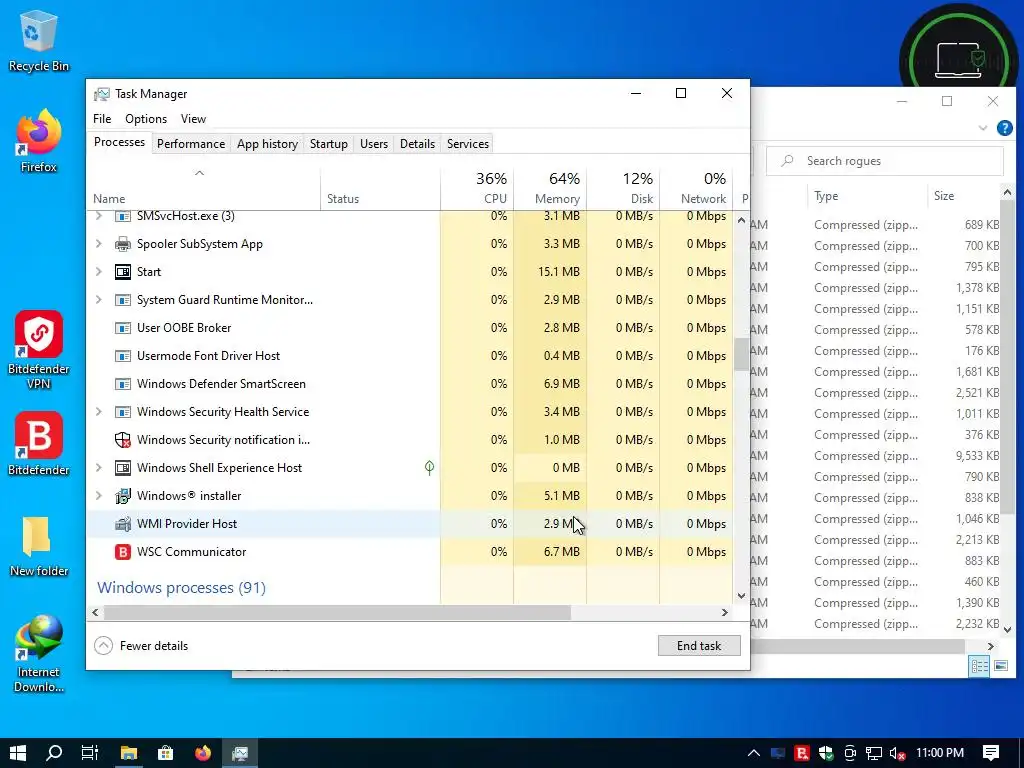Click the Windows Shell Experience Host icon
Image resolution: width=1024 pixels, height=768 pixels.
(123, 468)
